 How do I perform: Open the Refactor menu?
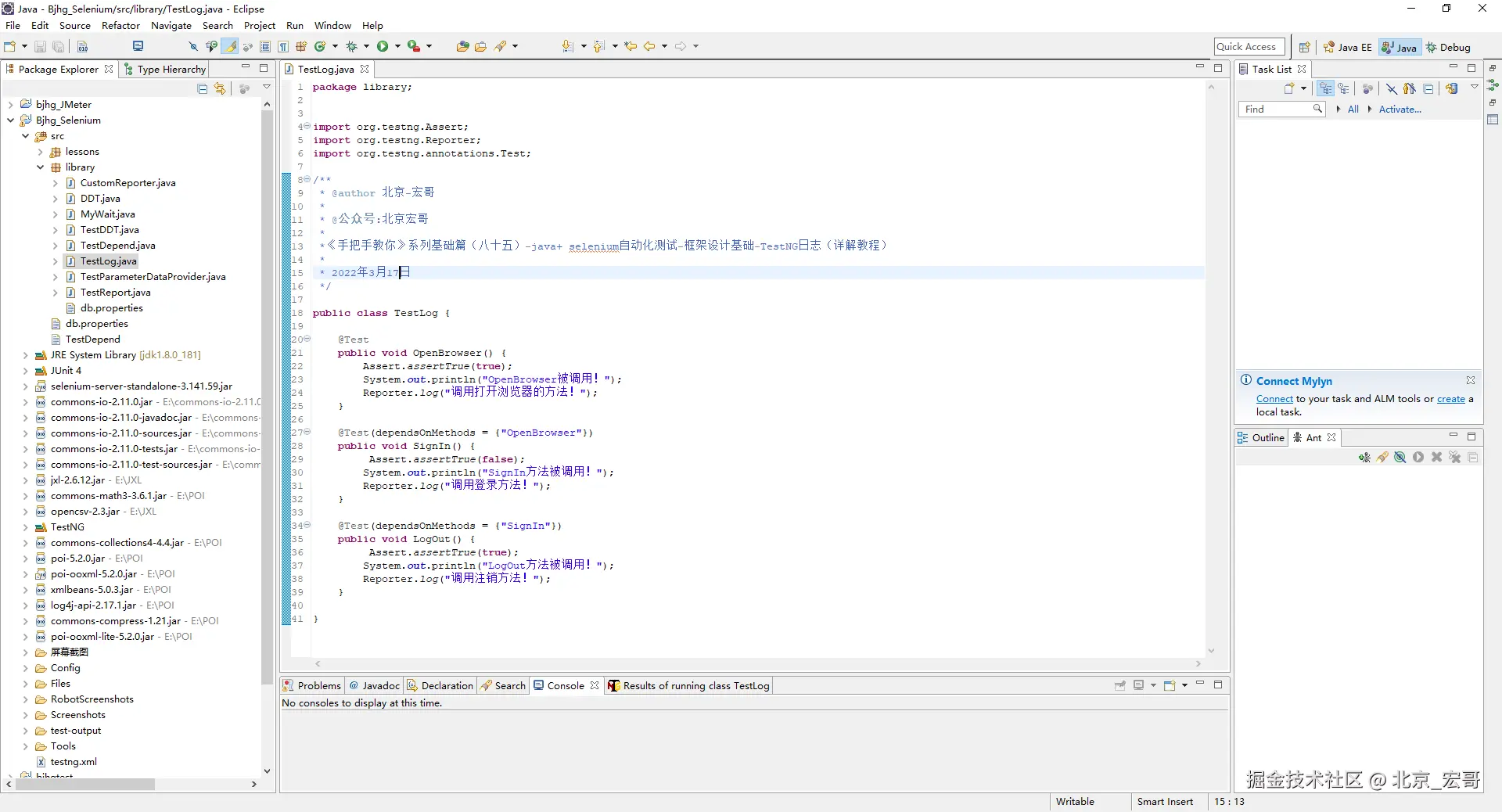coord(120,25)
